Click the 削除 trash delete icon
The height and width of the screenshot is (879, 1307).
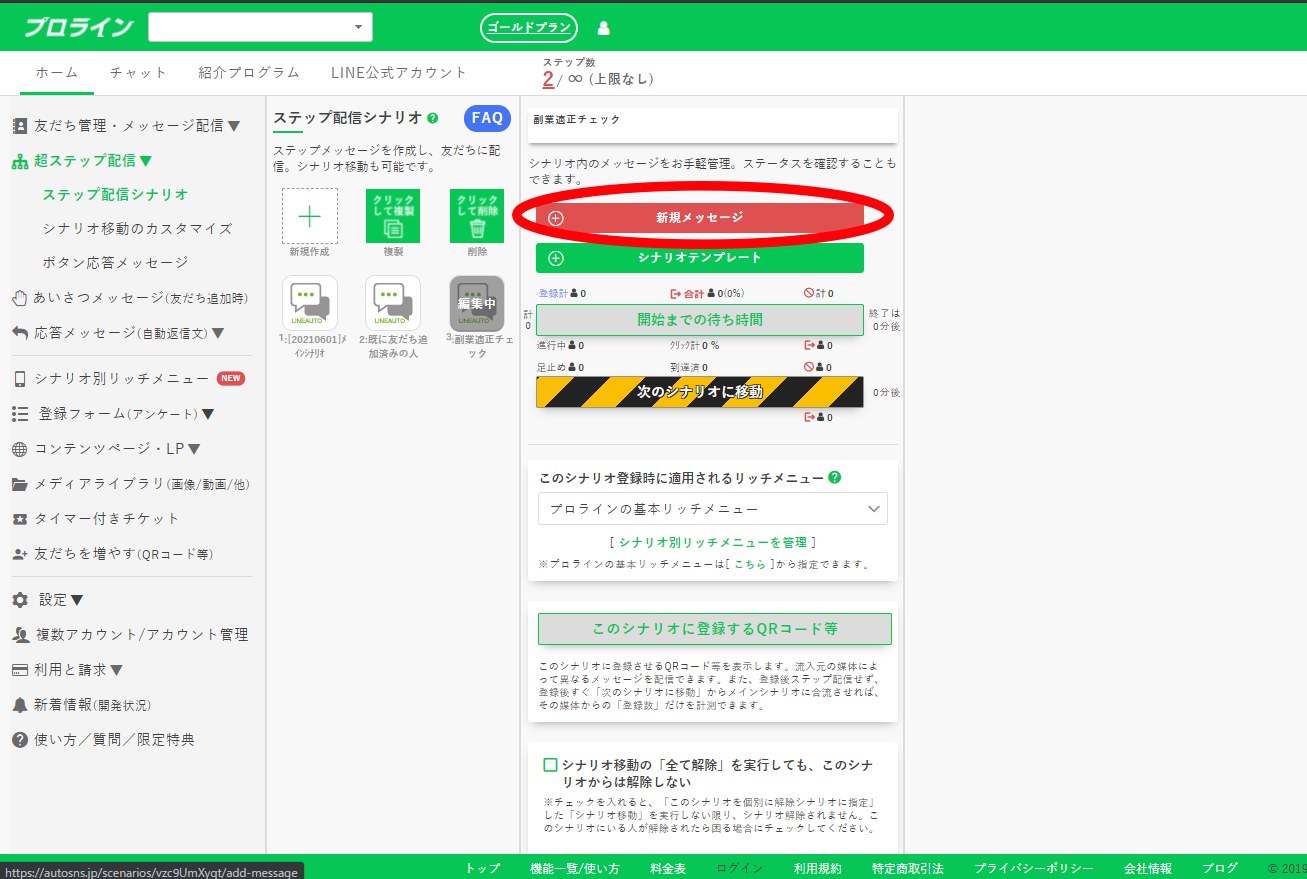pyautogui.click(x=477, y=216)
